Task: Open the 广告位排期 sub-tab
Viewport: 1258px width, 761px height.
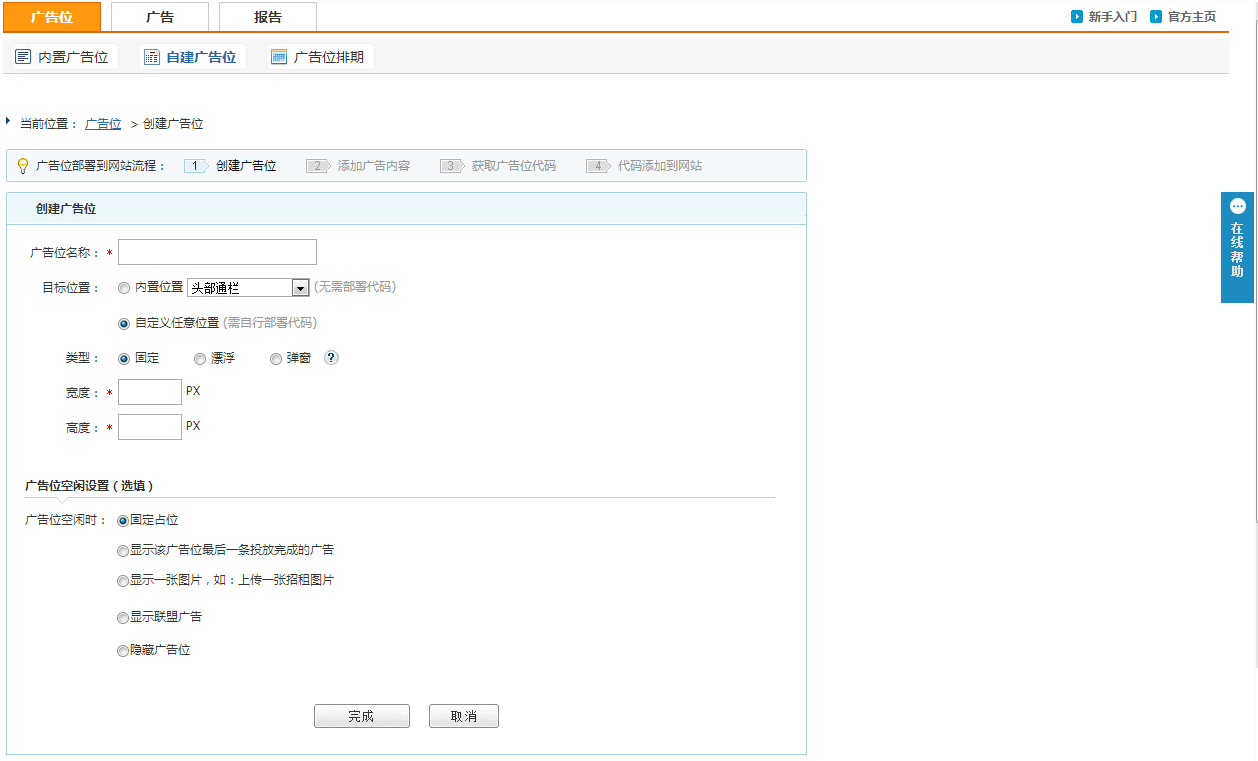Action: [319, 57]
